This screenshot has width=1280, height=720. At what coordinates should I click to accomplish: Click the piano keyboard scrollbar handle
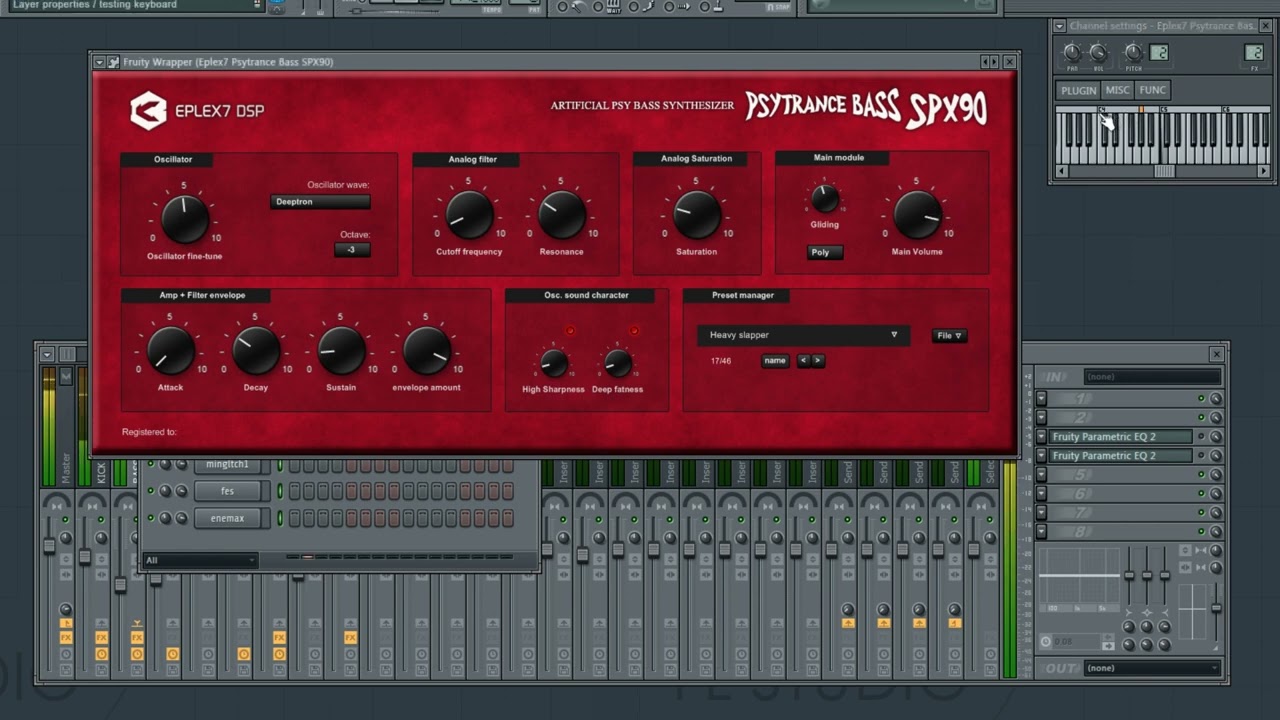coord(1164,171)
